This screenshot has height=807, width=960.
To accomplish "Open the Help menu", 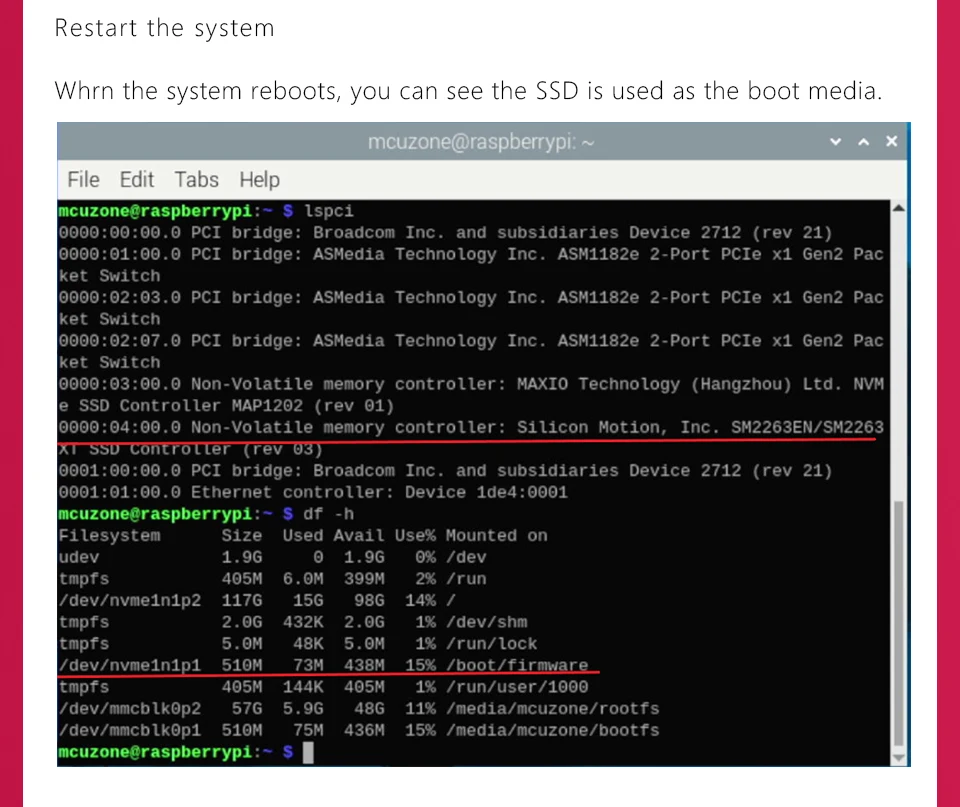I will tap(259, 180).
